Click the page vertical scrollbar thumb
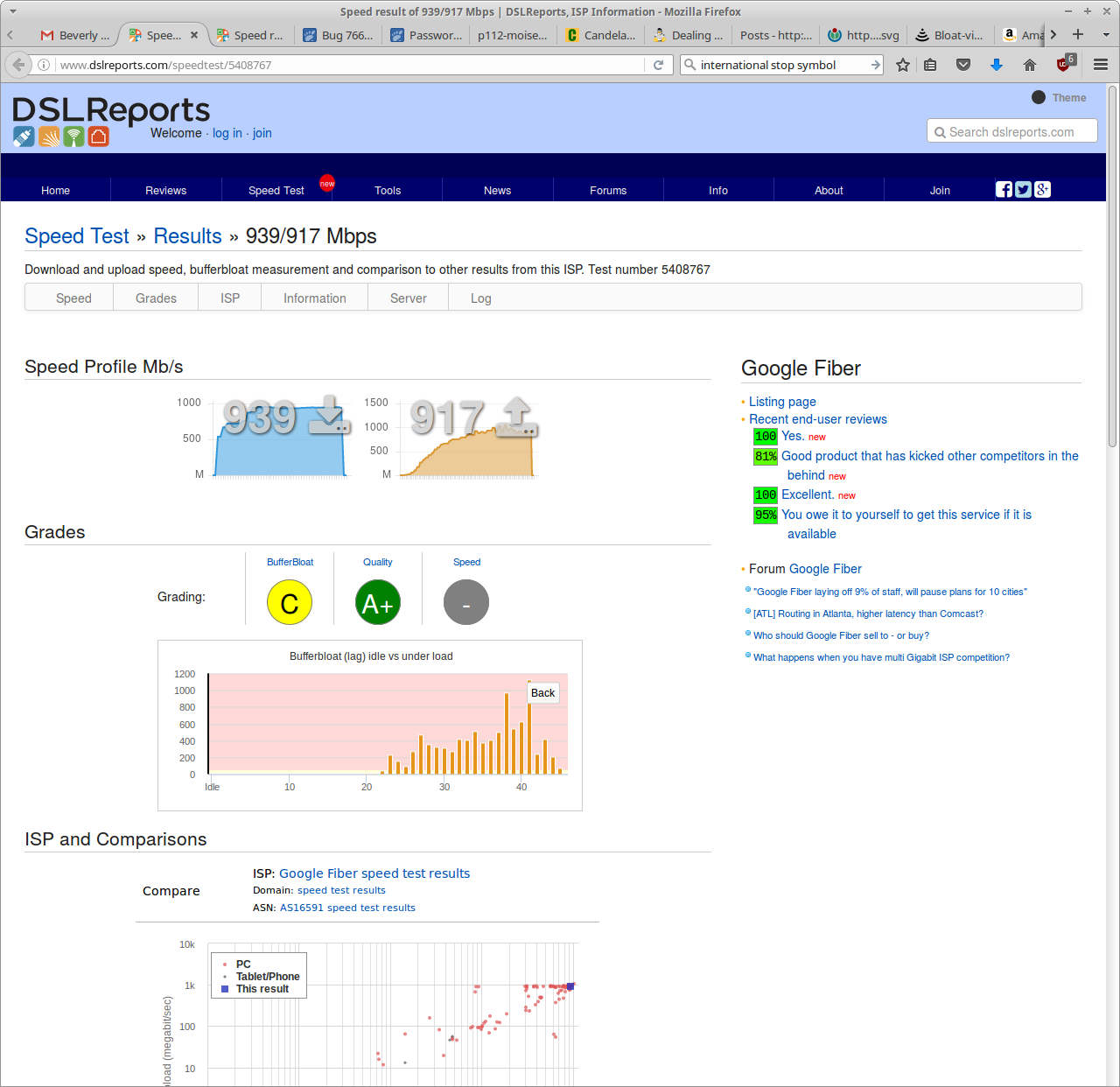The height and width of the screenshot is (1087, 1120). (x=1113, y=267)
